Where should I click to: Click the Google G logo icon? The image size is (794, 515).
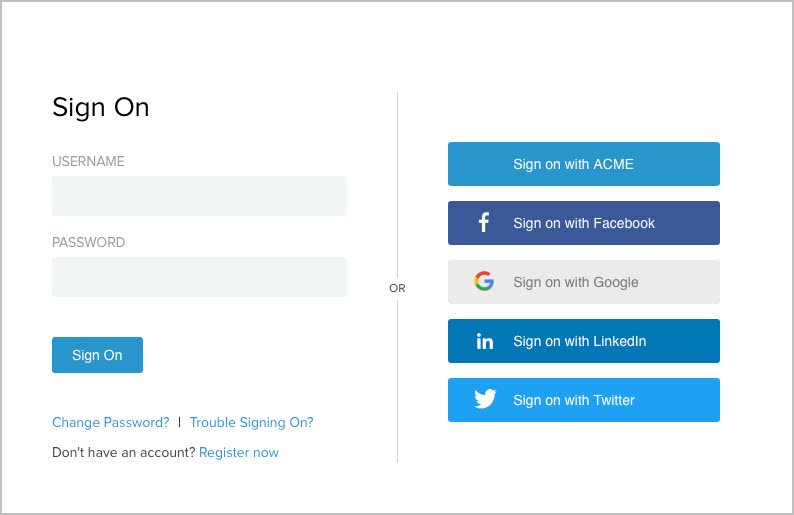tap(484, 282)
